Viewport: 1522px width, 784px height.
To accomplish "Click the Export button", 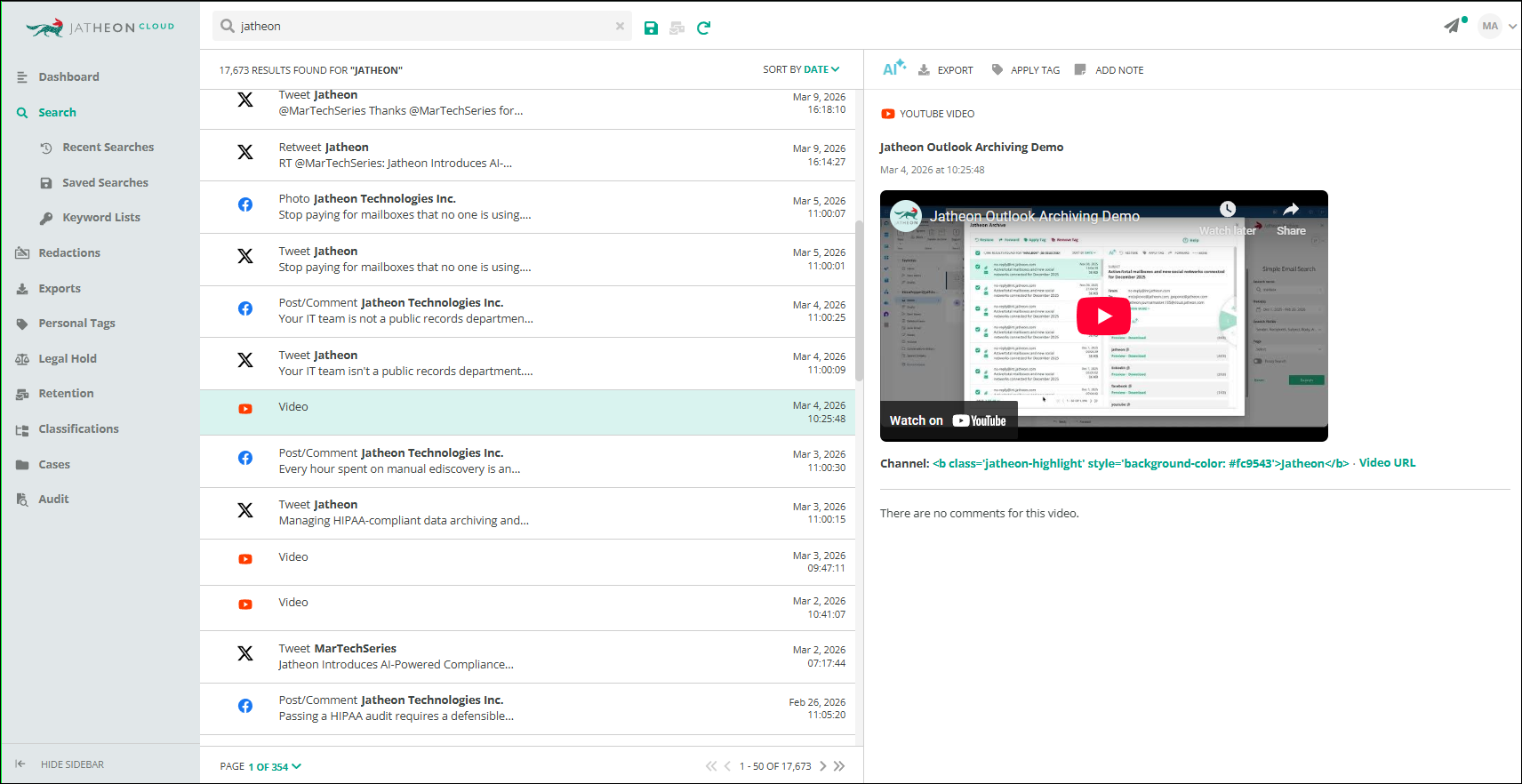I will pyautogui.click(x=946, y=70).
